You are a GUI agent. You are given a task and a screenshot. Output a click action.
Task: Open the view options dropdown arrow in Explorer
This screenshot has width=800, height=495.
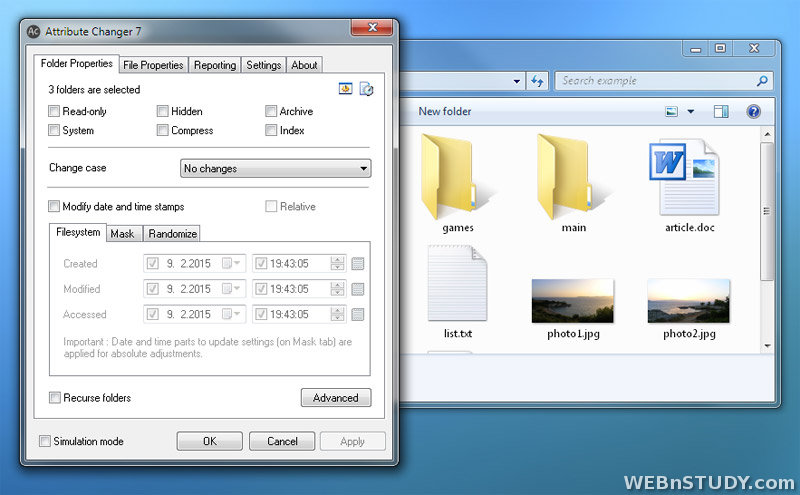[691, 111]
